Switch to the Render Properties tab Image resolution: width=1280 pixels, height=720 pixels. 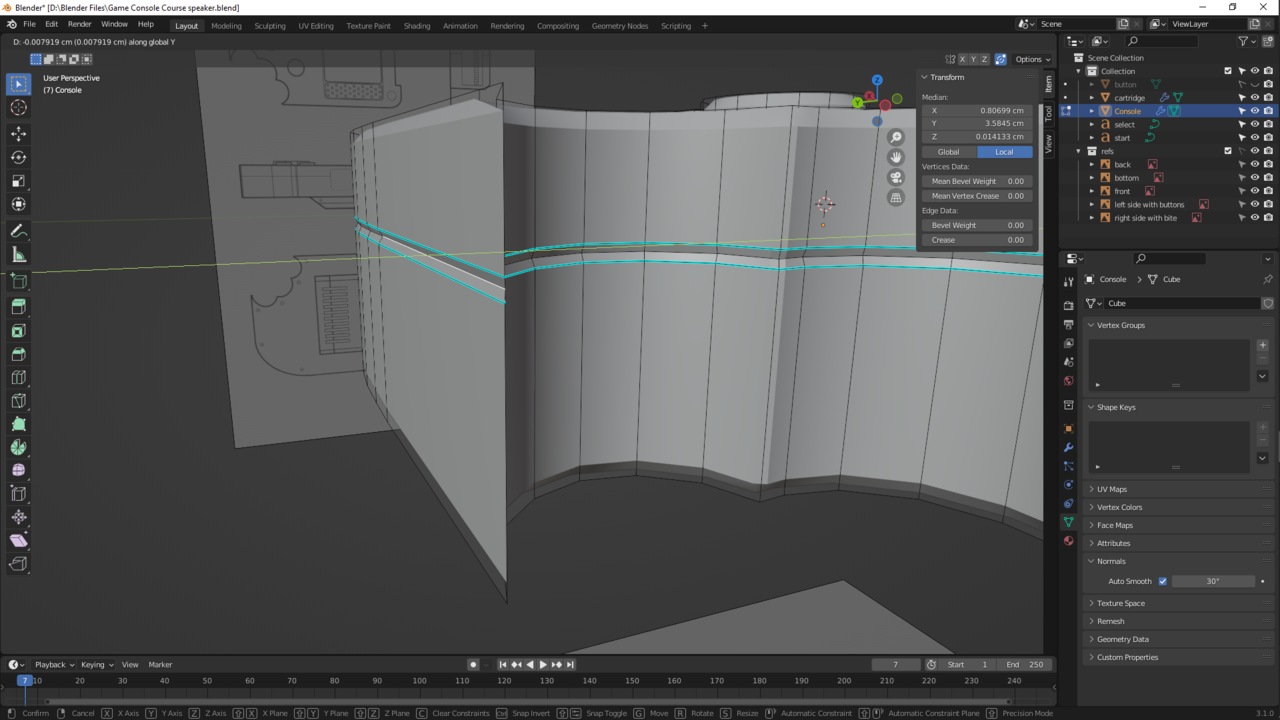(1067, 305)
